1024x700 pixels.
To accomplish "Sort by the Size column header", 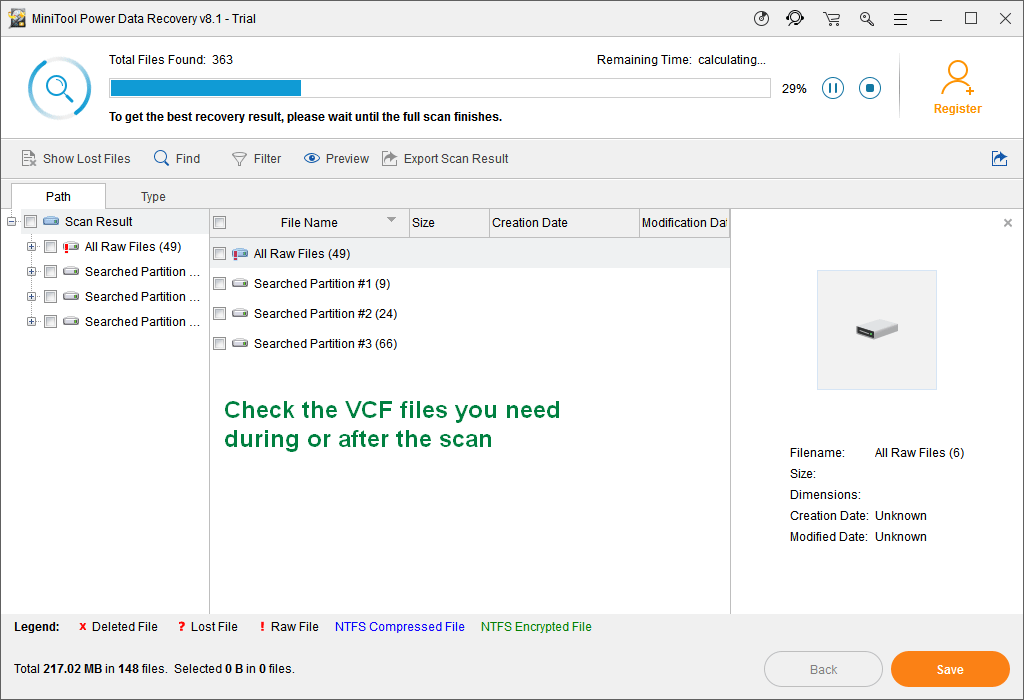I will click(x=449, y=223).
